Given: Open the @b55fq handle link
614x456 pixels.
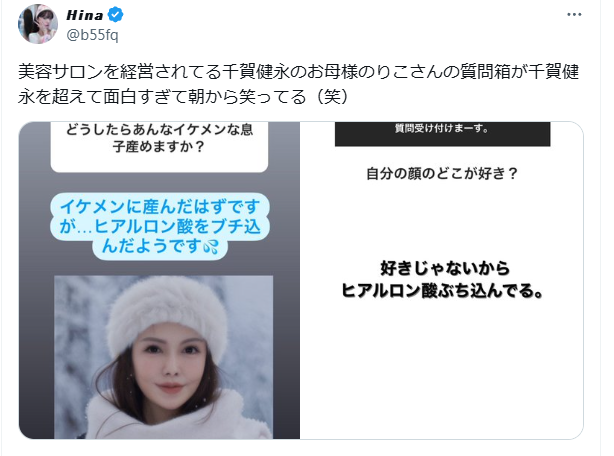Looking at the screenshot, I should pos(92,35).
